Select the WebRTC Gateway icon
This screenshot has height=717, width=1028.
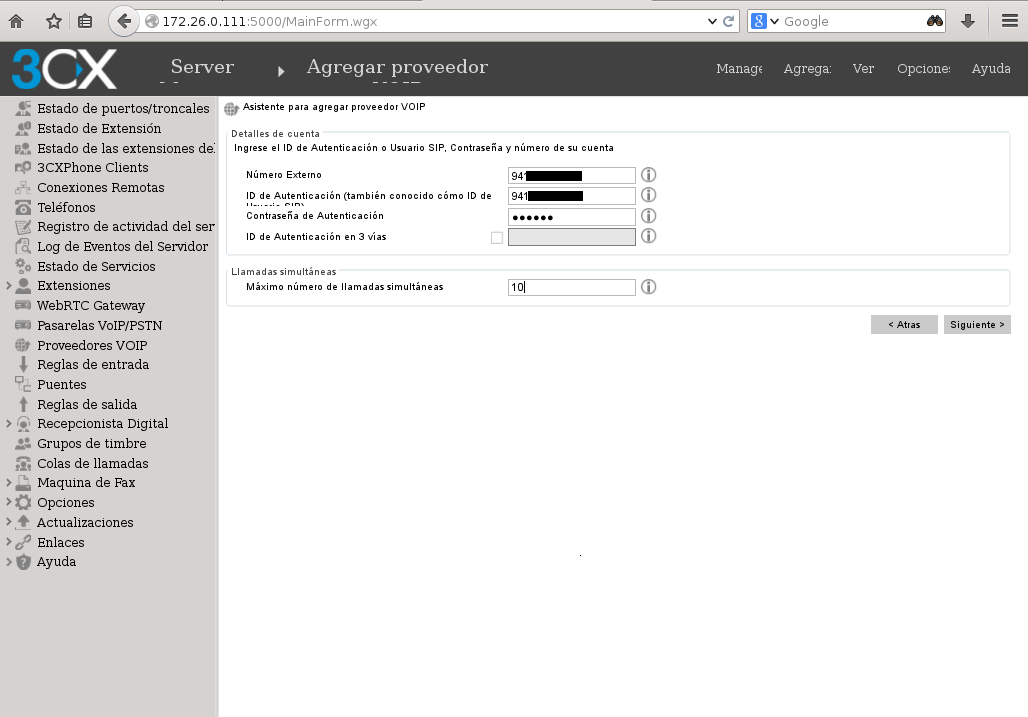pyautogui.click(x=24, y=305)
